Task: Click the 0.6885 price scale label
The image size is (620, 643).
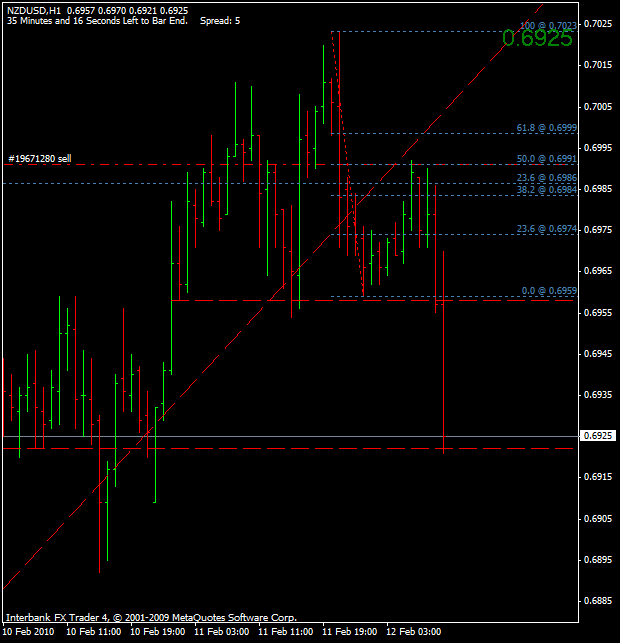Action: coord(598,601)
